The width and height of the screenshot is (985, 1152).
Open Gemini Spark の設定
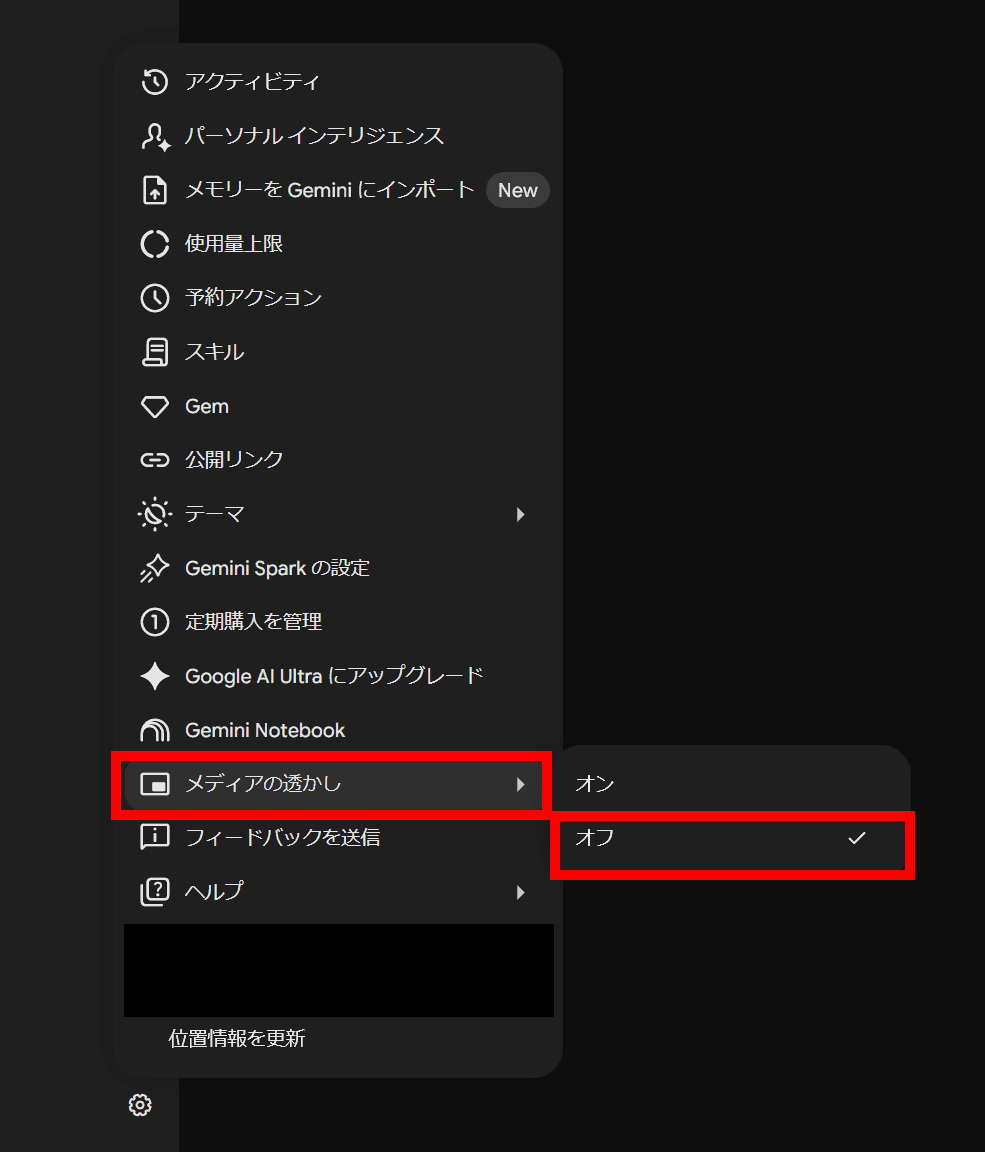click(x=338, y=568)
